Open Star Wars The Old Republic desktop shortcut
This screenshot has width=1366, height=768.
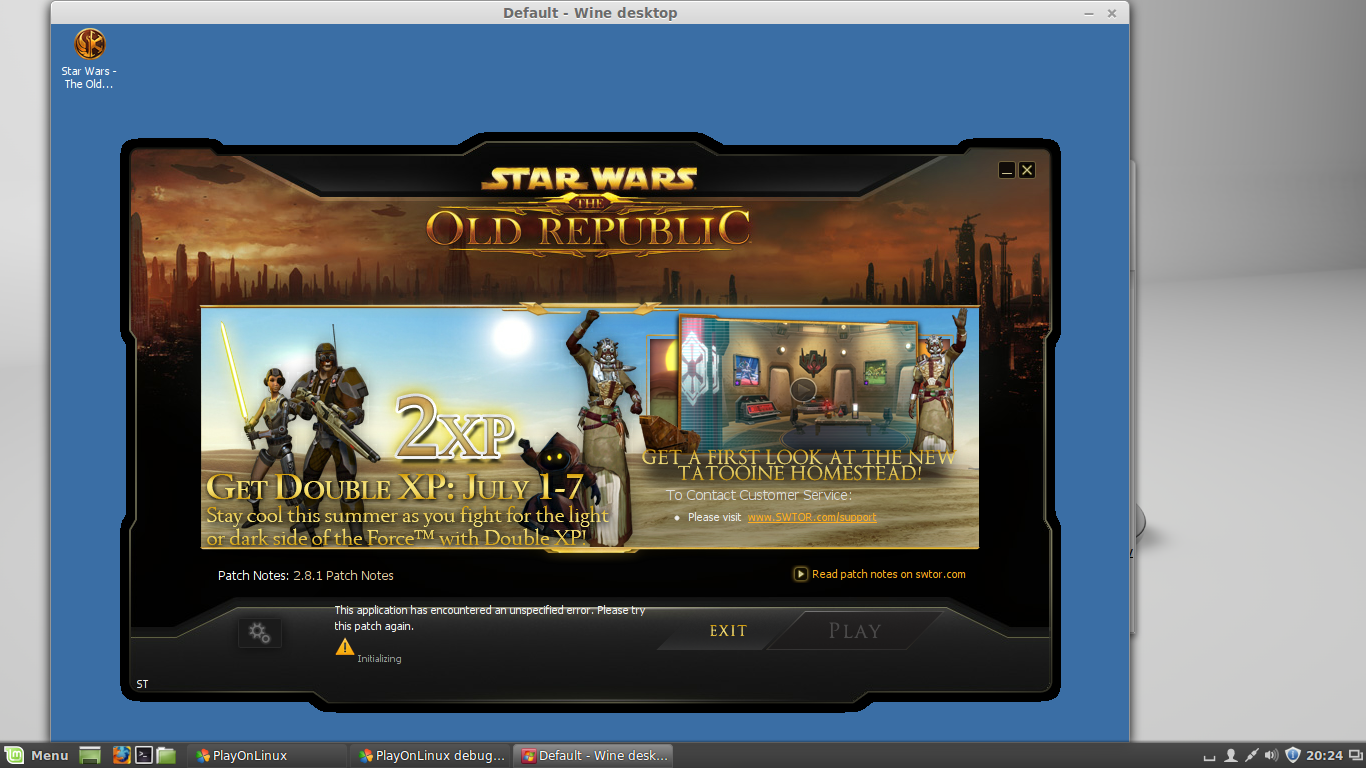click(89, 59)
